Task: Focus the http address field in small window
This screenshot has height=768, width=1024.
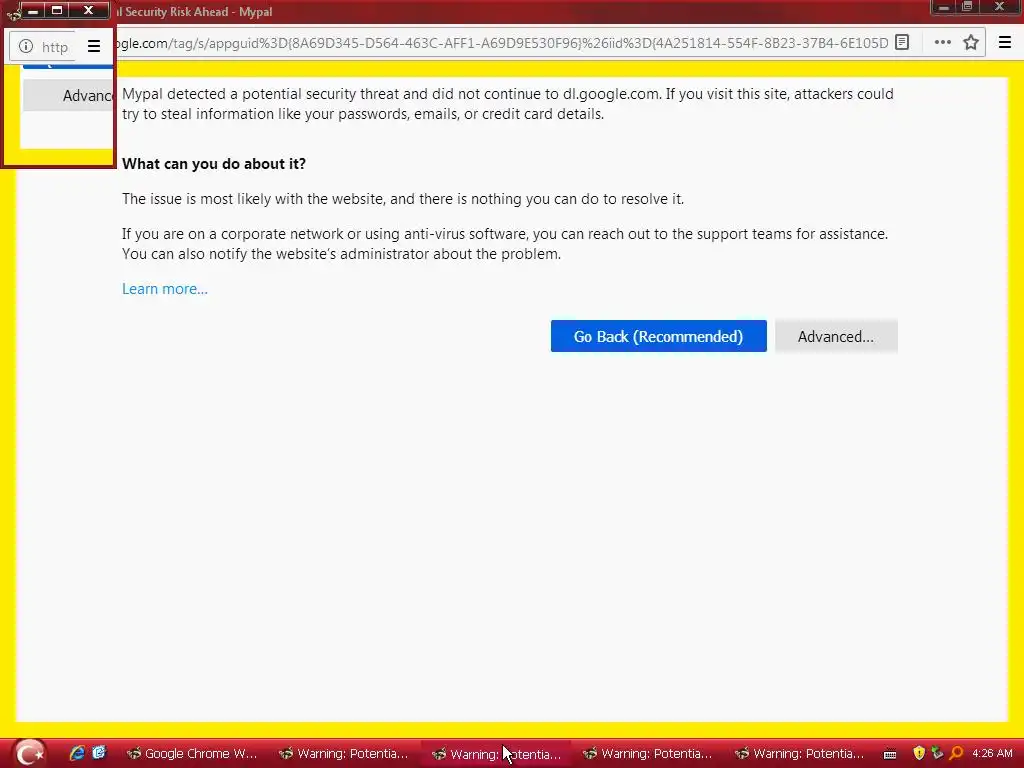Action: [x=55, y=46]
